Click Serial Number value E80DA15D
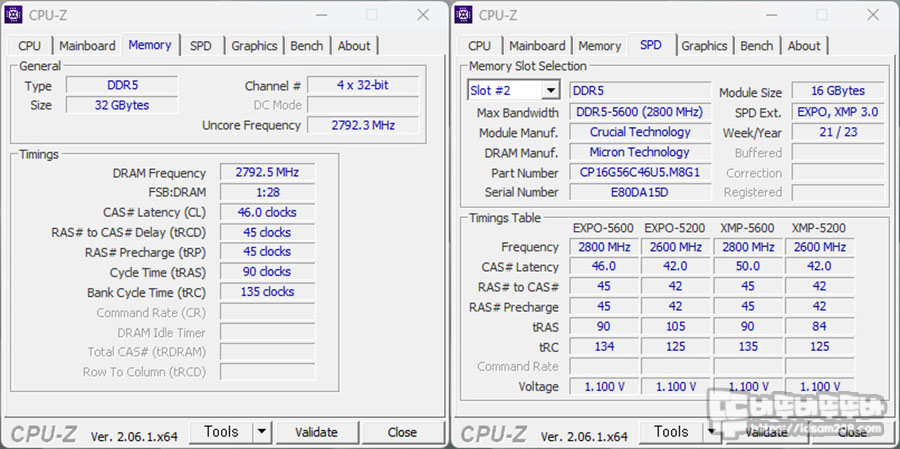Viewport: 900px width, 449px height. (640, 192)
